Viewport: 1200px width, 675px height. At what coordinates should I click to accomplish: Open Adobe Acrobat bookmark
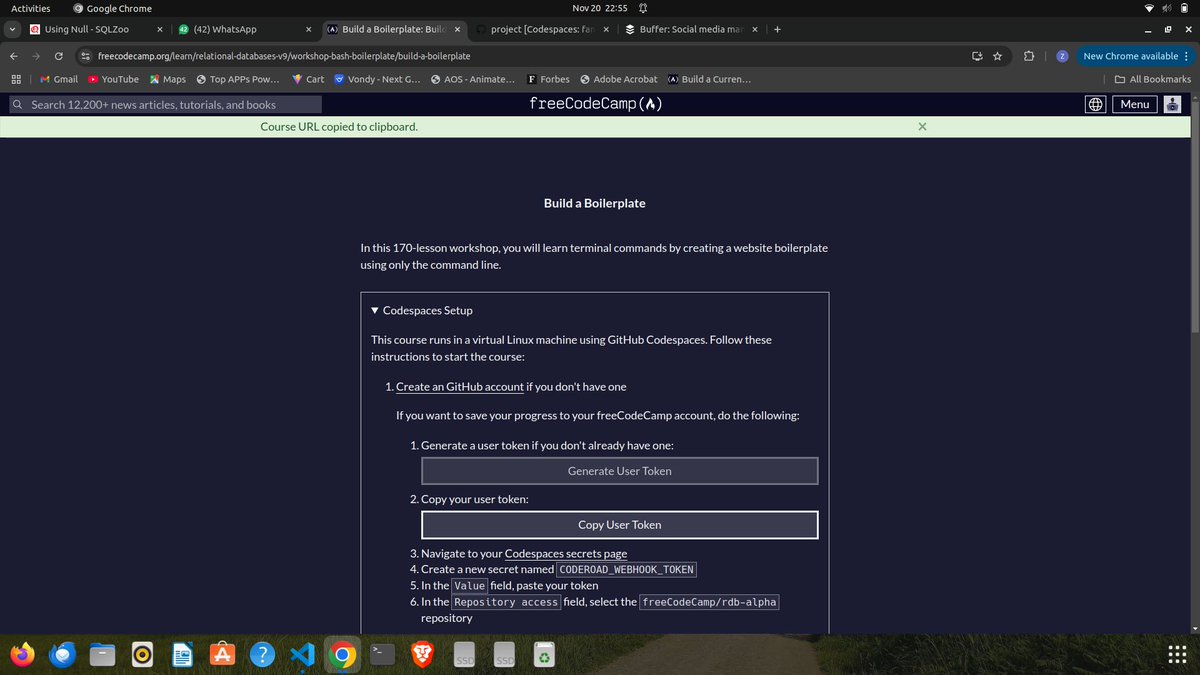click(618, 79)
